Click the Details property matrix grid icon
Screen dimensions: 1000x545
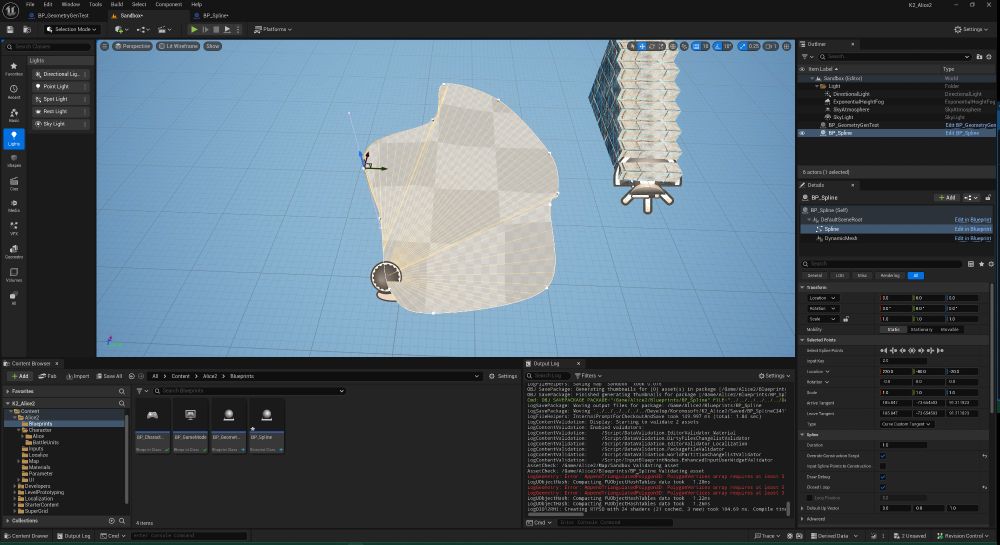(971, 264)
